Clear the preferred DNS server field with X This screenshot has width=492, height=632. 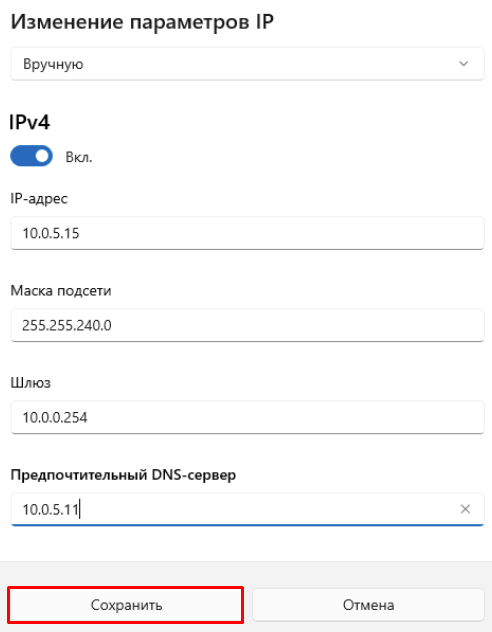[465, 509]
